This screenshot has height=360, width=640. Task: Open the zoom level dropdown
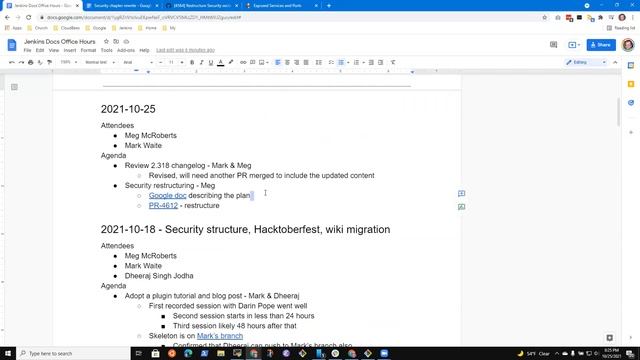tap(69, 62)
